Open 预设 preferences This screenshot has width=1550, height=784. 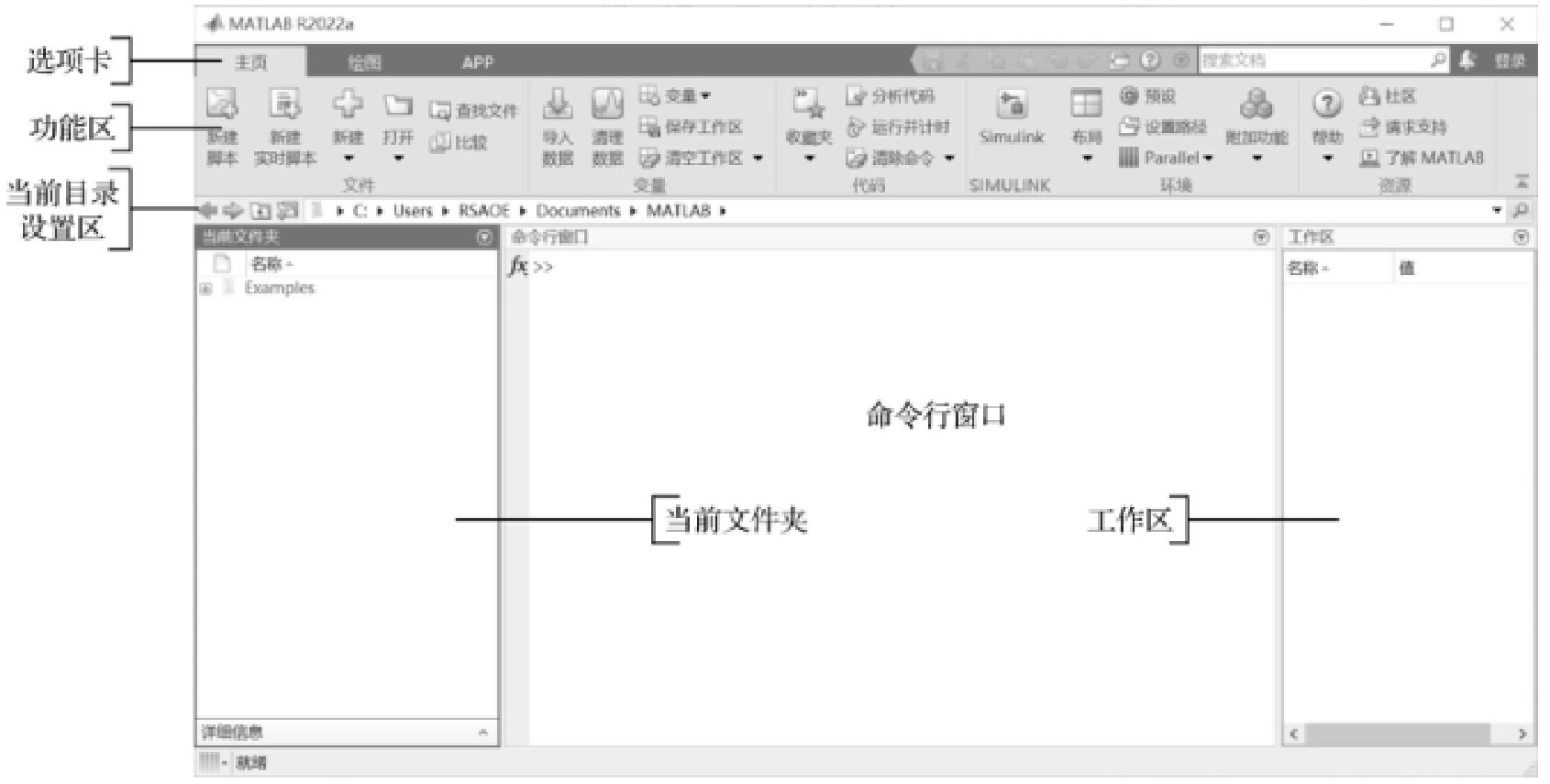[x=1147, y=95]
